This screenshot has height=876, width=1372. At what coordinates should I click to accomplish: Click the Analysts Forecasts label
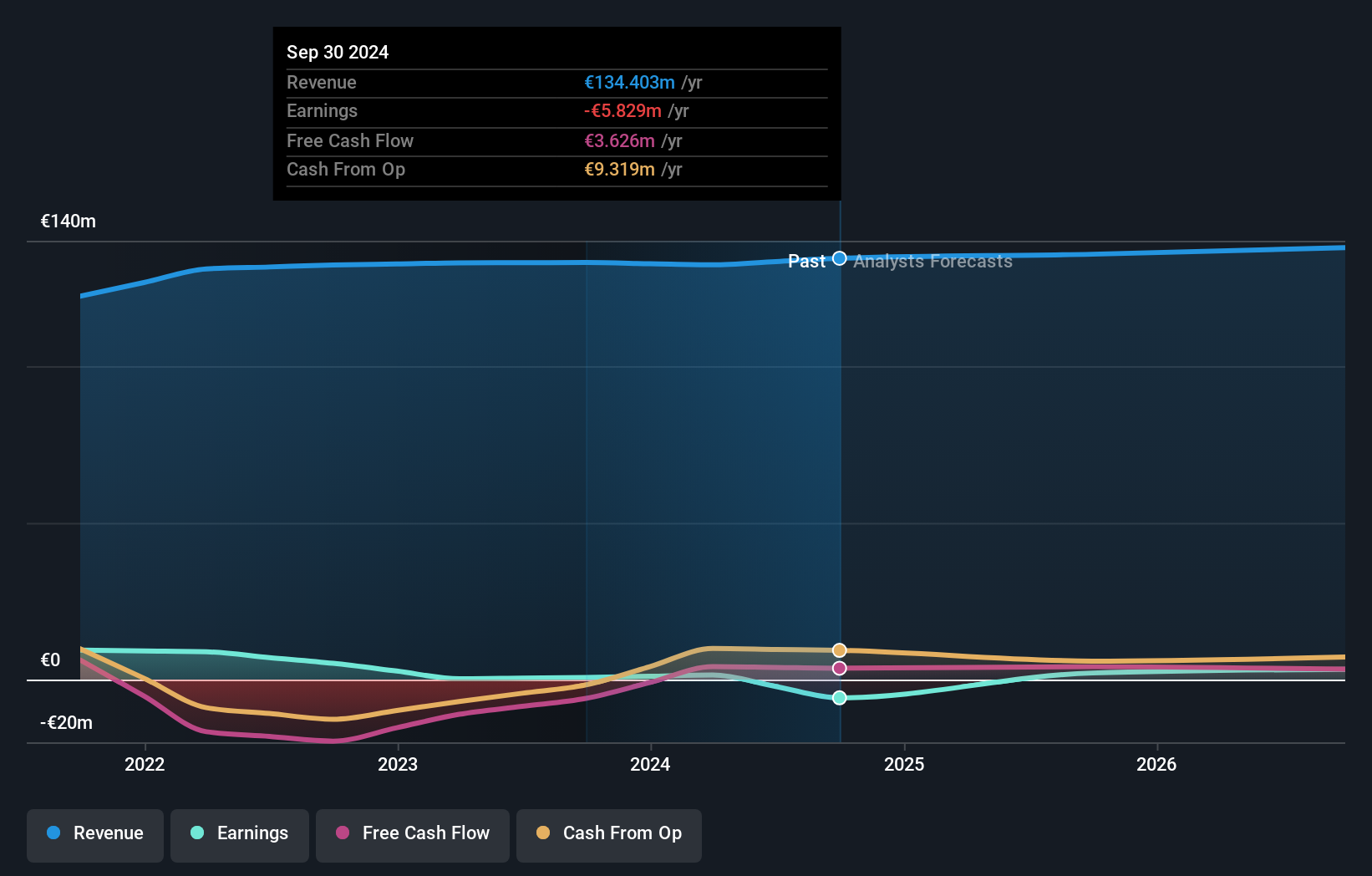click(932, 262)
